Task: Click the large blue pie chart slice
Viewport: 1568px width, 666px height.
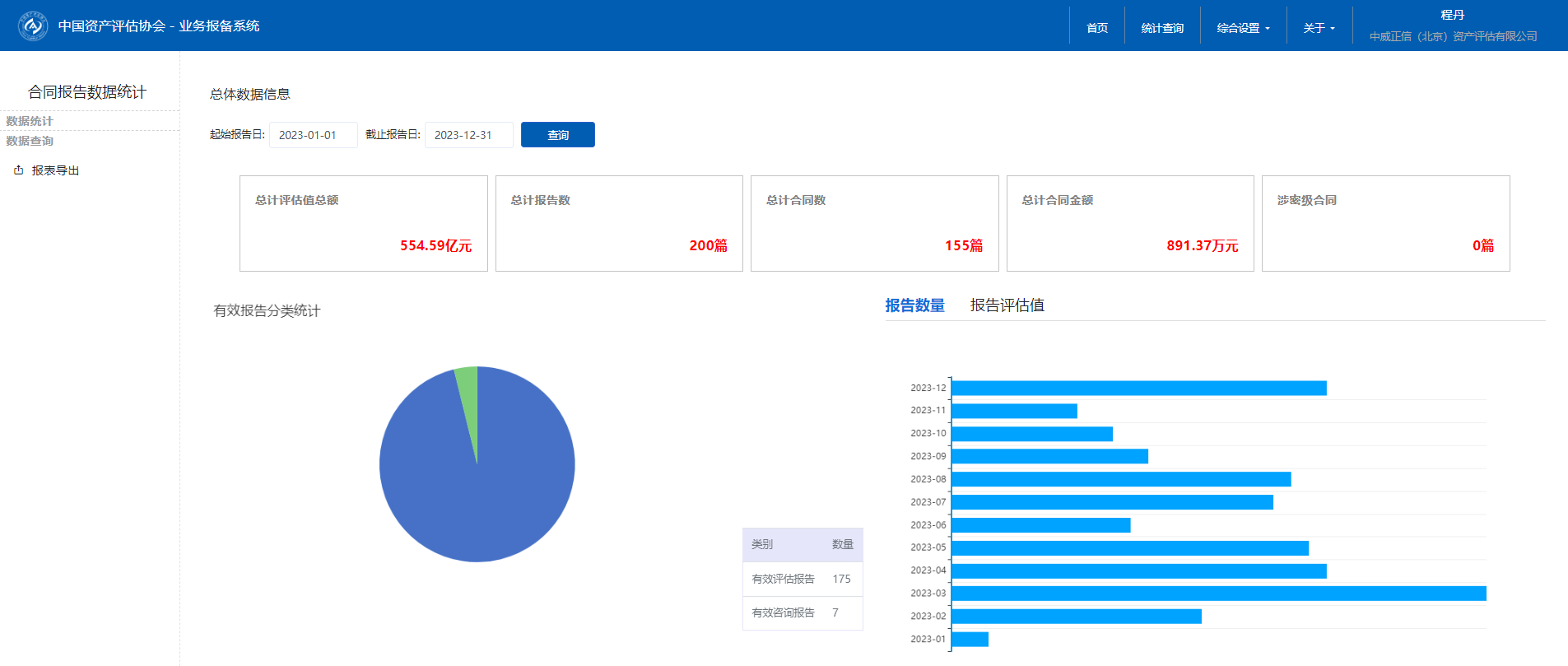Action: point(486,494)
